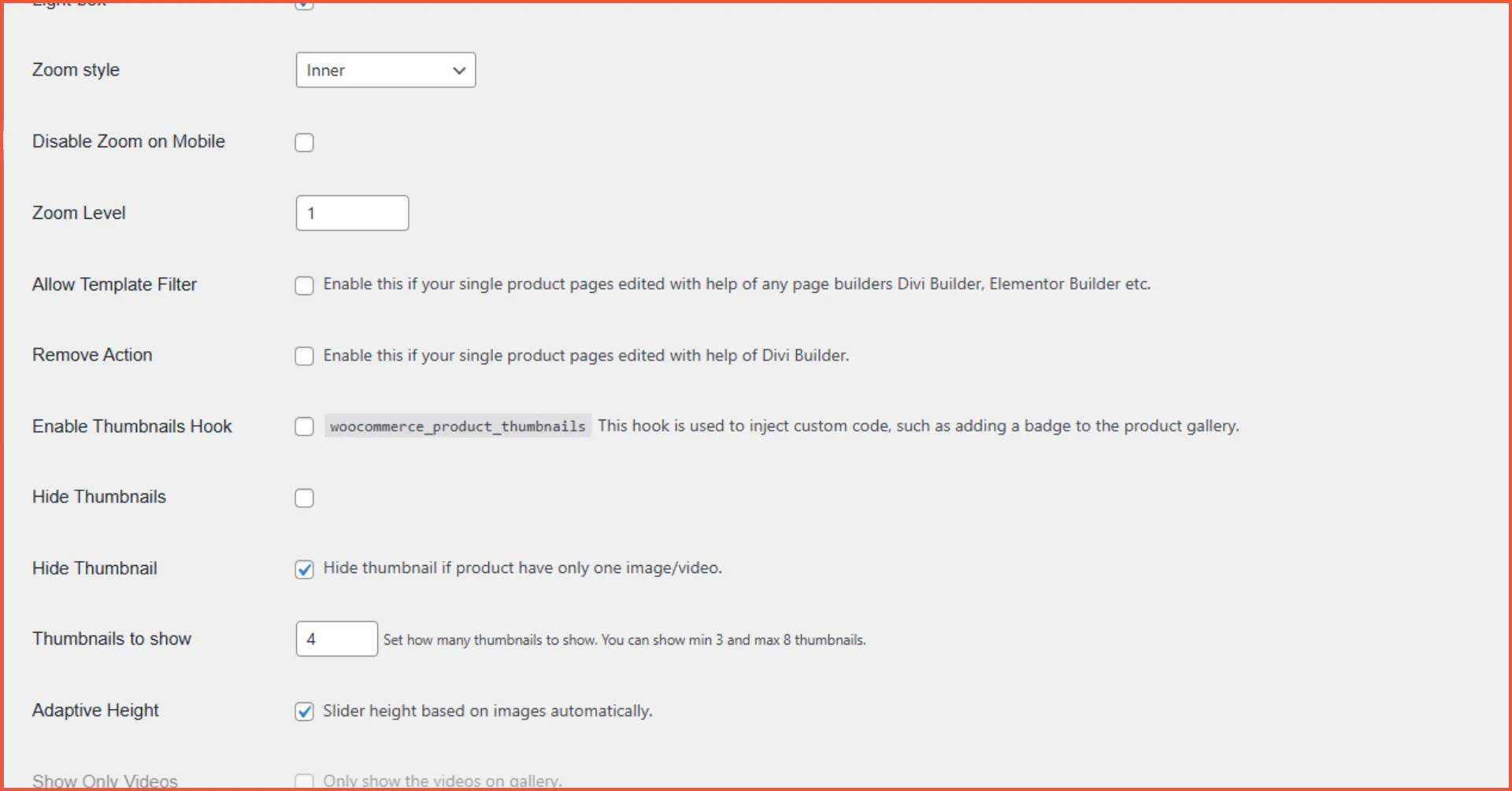1512x791 pixels.
Task: Enable the Thumbnails Hook checkbox
Action: [x=304, y=426]
